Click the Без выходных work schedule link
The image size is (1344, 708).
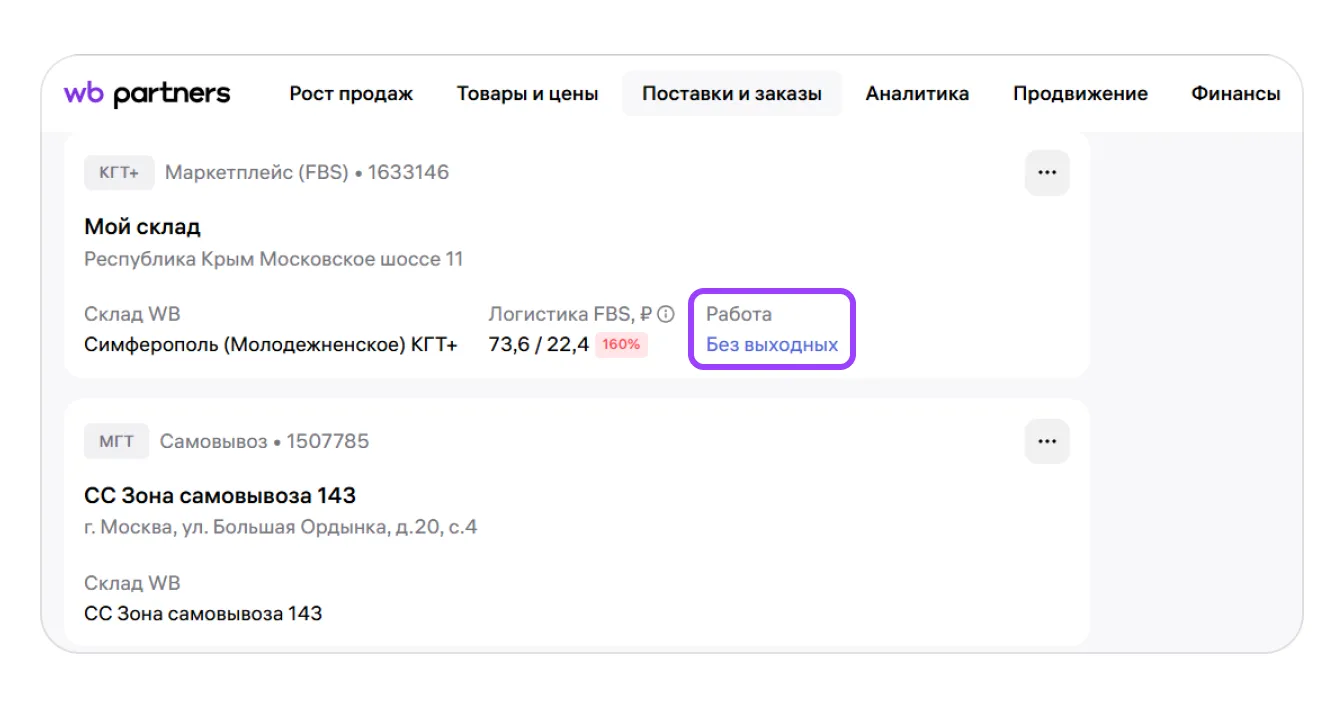click(771, 345)
